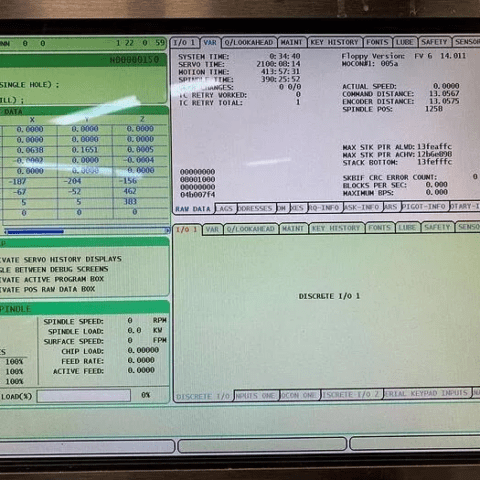Click the blue horizontal scrollbar under position data
This screenshot has width=480, height=480.
click(35, 231)
